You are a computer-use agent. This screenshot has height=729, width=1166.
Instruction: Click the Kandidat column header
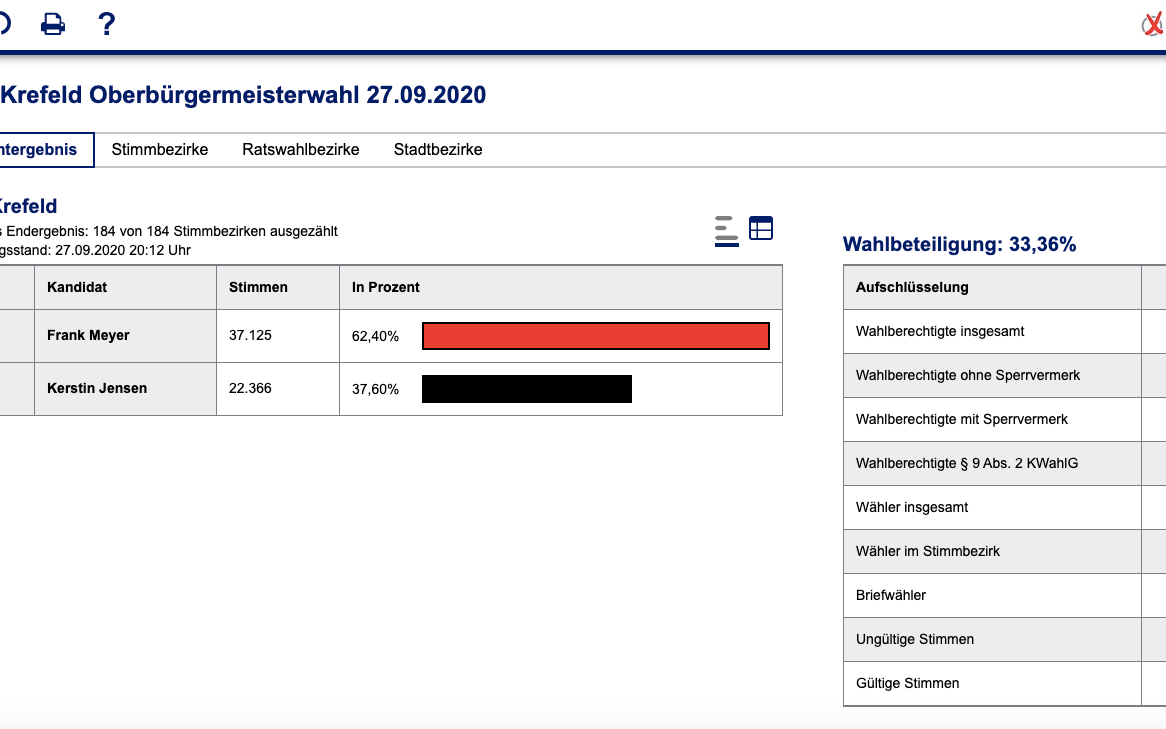(77, 287)
